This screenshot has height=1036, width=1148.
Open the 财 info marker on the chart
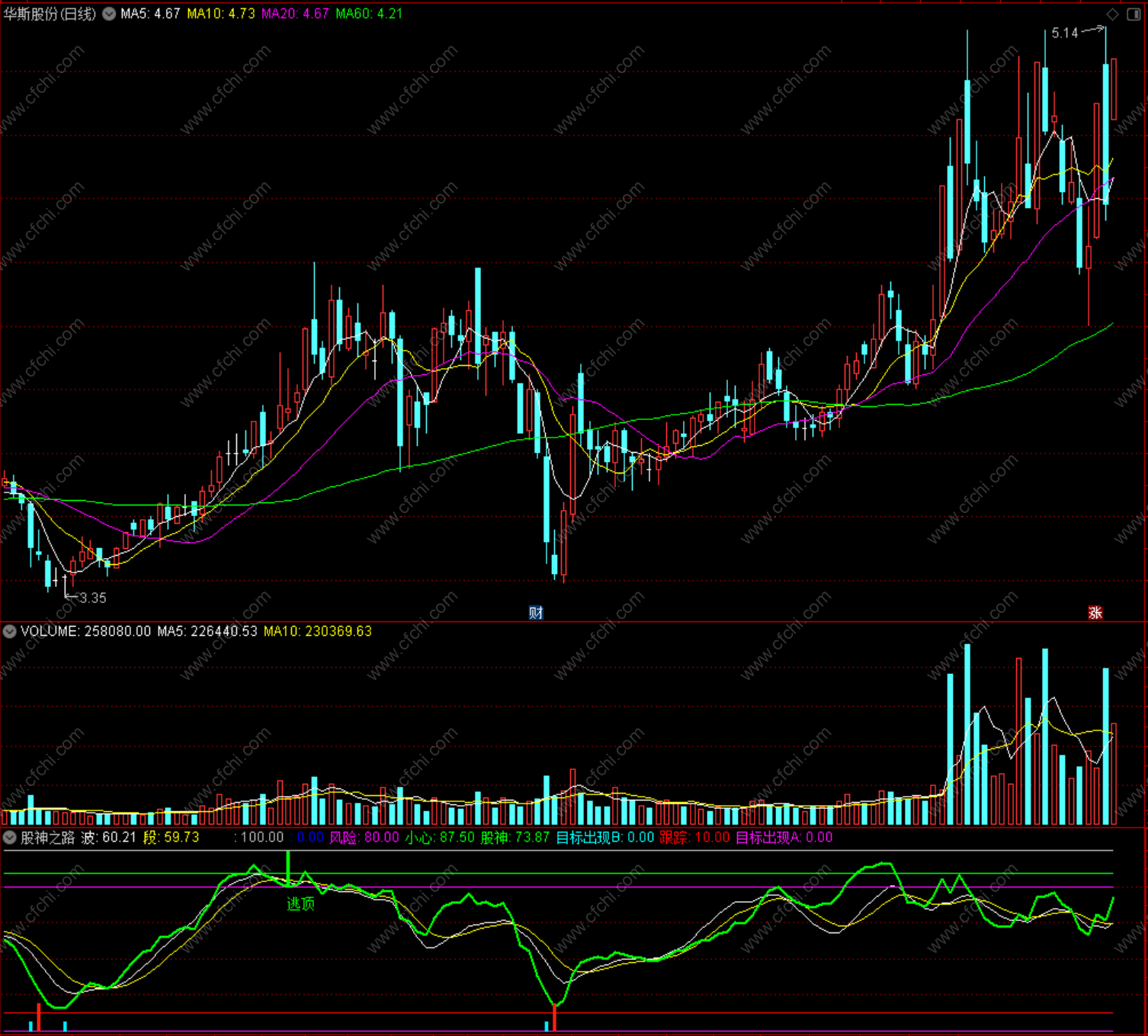[536, 613]
